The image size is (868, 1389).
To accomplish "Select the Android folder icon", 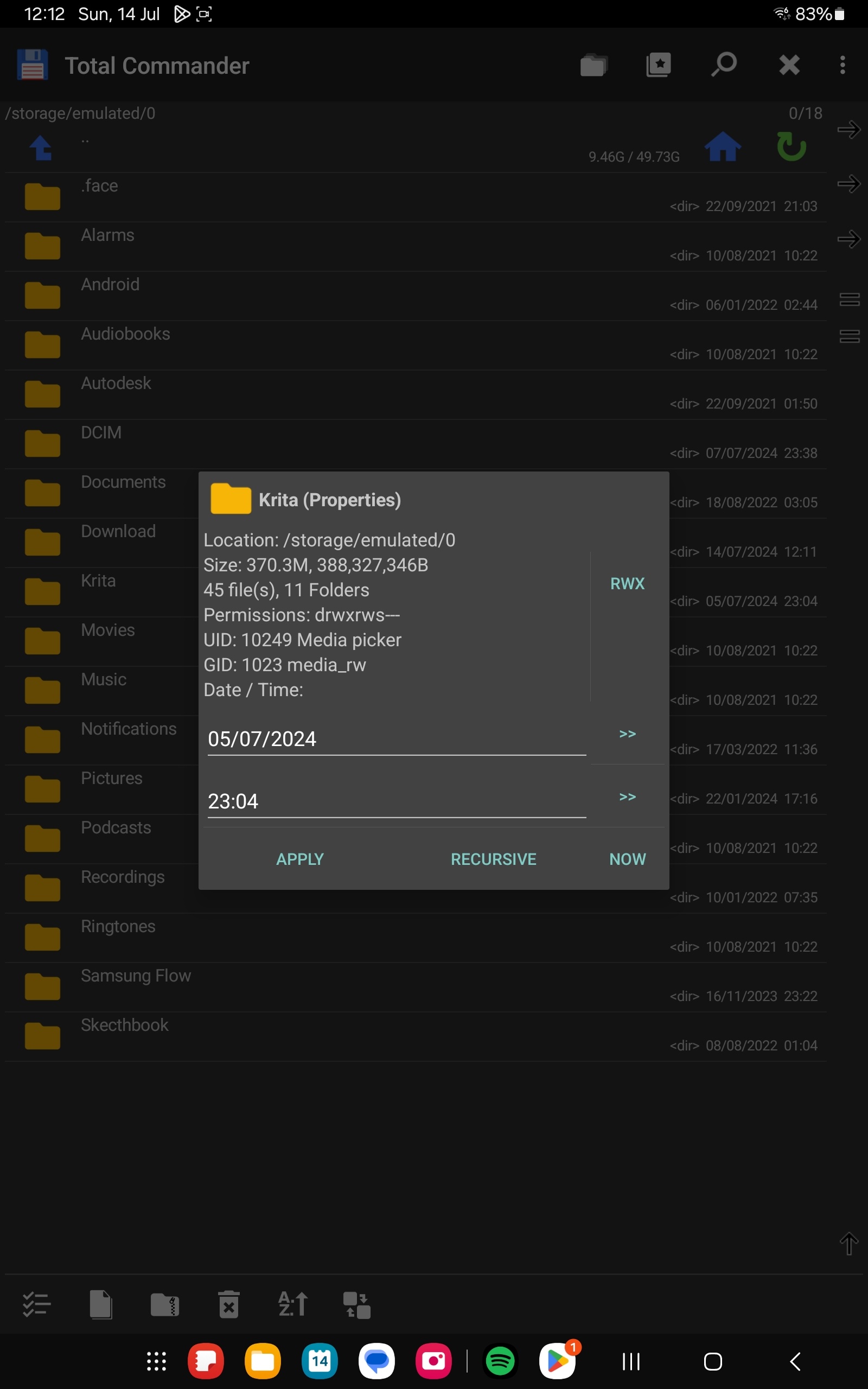I will point(42,296).
